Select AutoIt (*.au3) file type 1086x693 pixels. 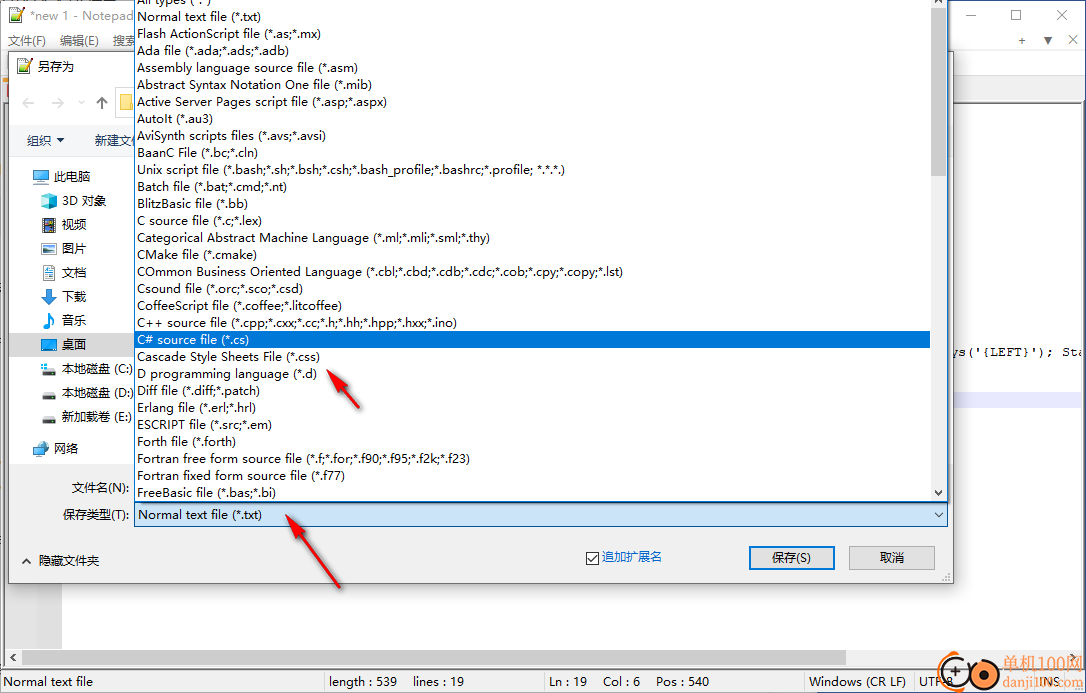pos(532,118)
